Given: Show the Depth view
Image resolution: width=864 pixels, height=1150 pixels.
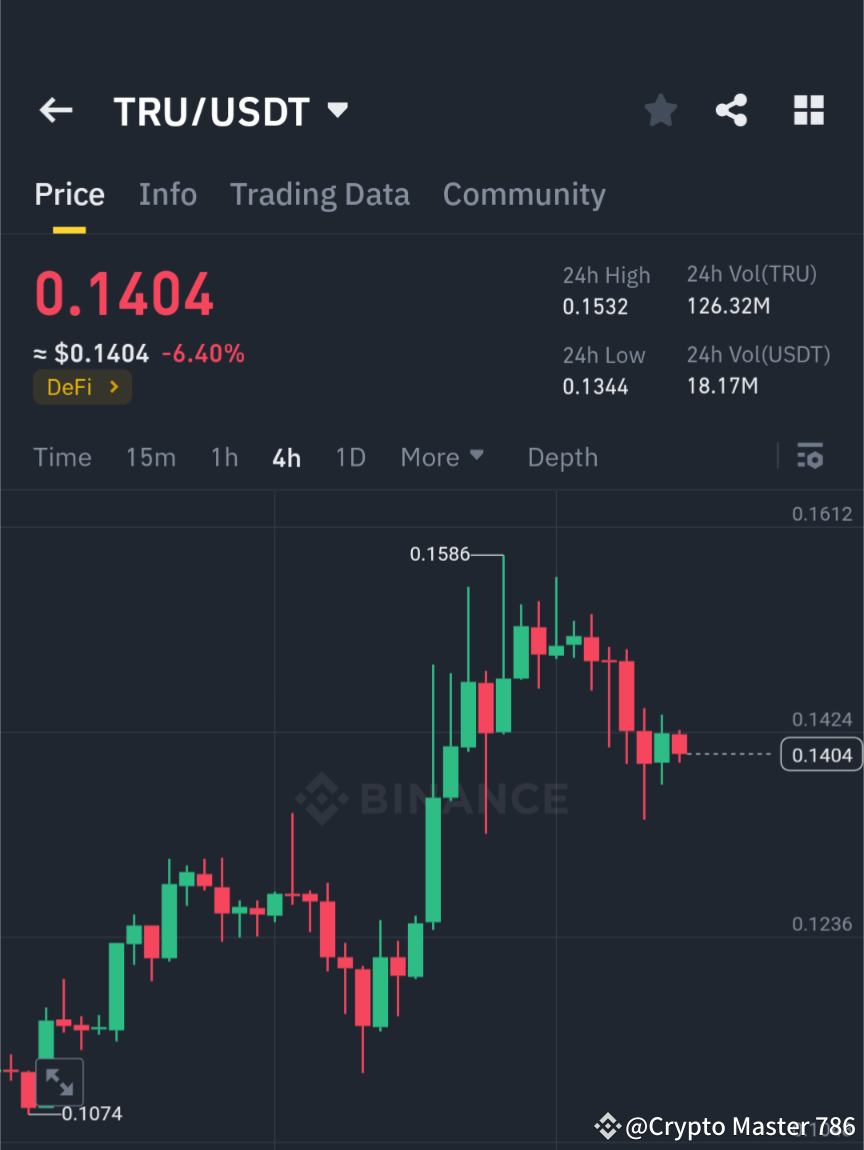Looking at the screenshot, I should tap(562, 457).
